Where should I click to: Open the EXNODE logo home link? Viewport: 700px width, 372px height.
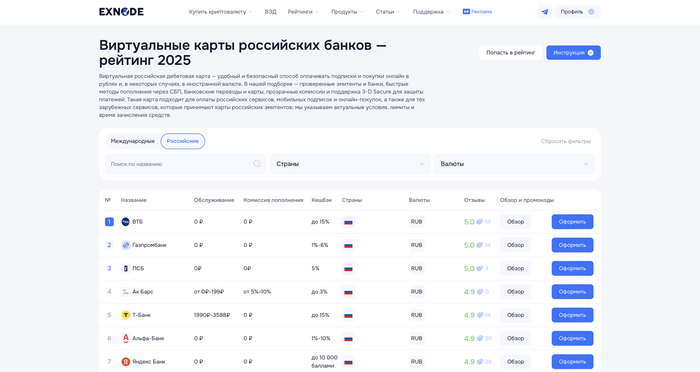click(121, 12)
